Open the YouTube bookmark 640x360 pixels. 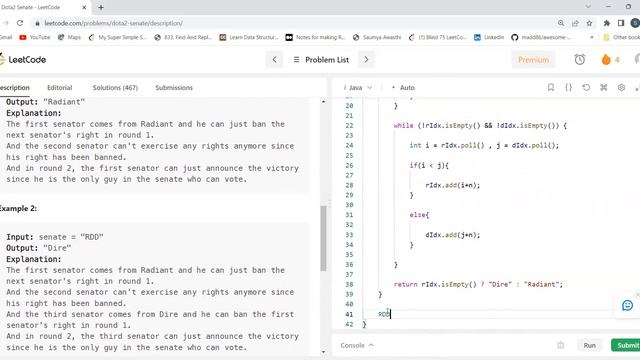35,37
